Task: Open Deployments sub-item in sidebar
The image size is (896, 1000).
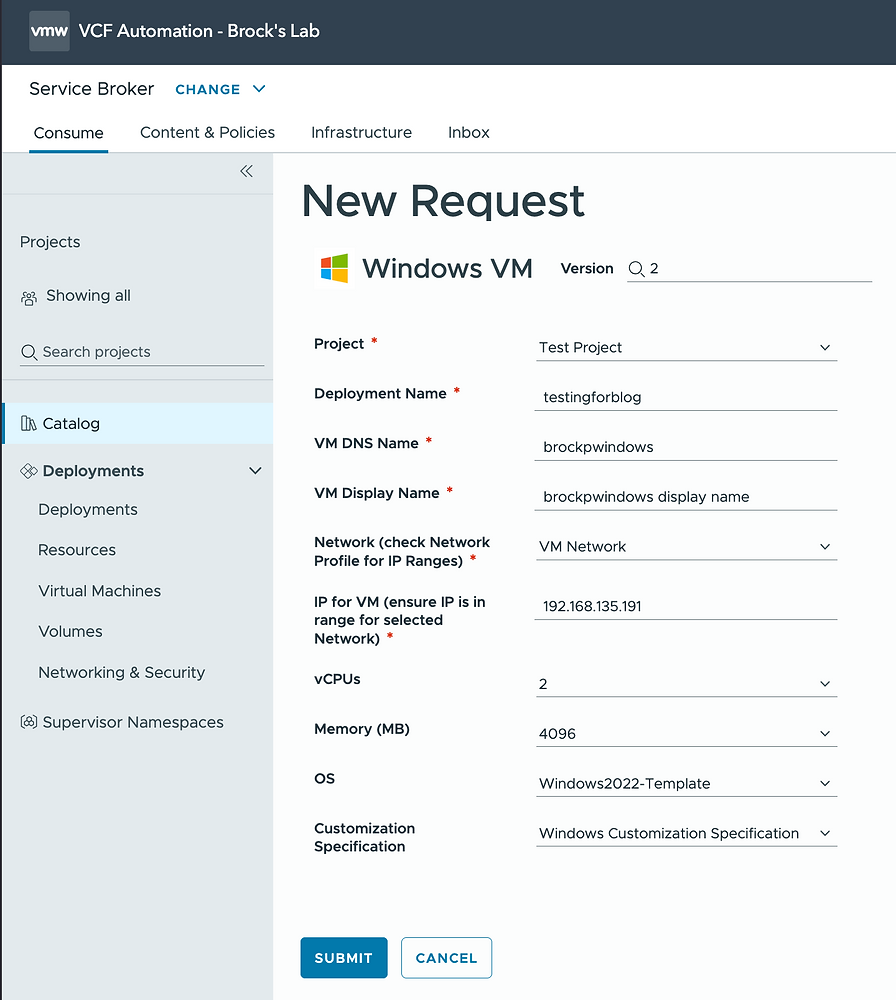Action: point(88,510)
